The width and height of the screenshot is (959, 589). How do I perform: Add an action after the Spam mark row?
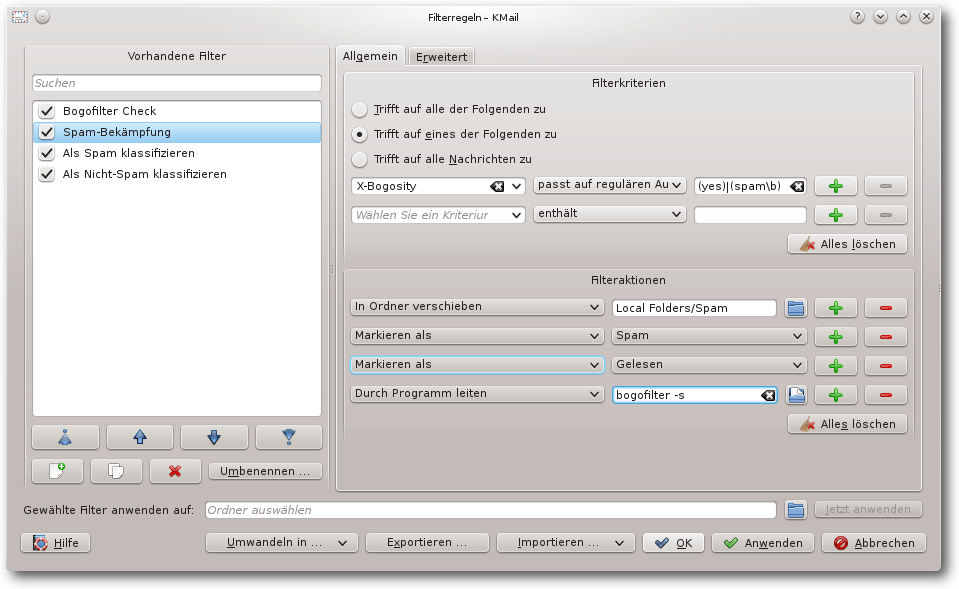pos(836,336)
